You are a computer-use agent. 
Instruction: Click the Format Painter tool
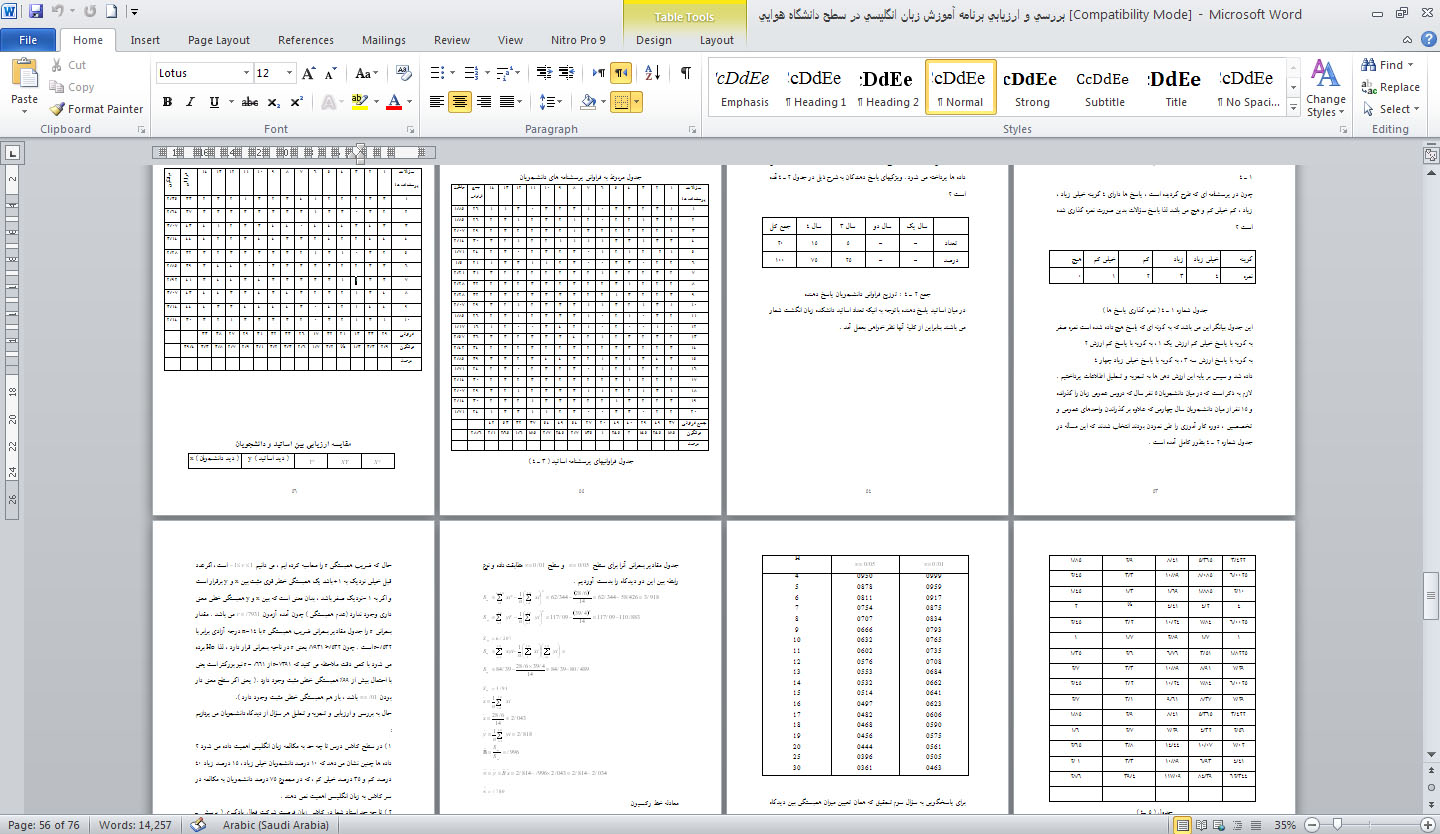pos(97,109)
